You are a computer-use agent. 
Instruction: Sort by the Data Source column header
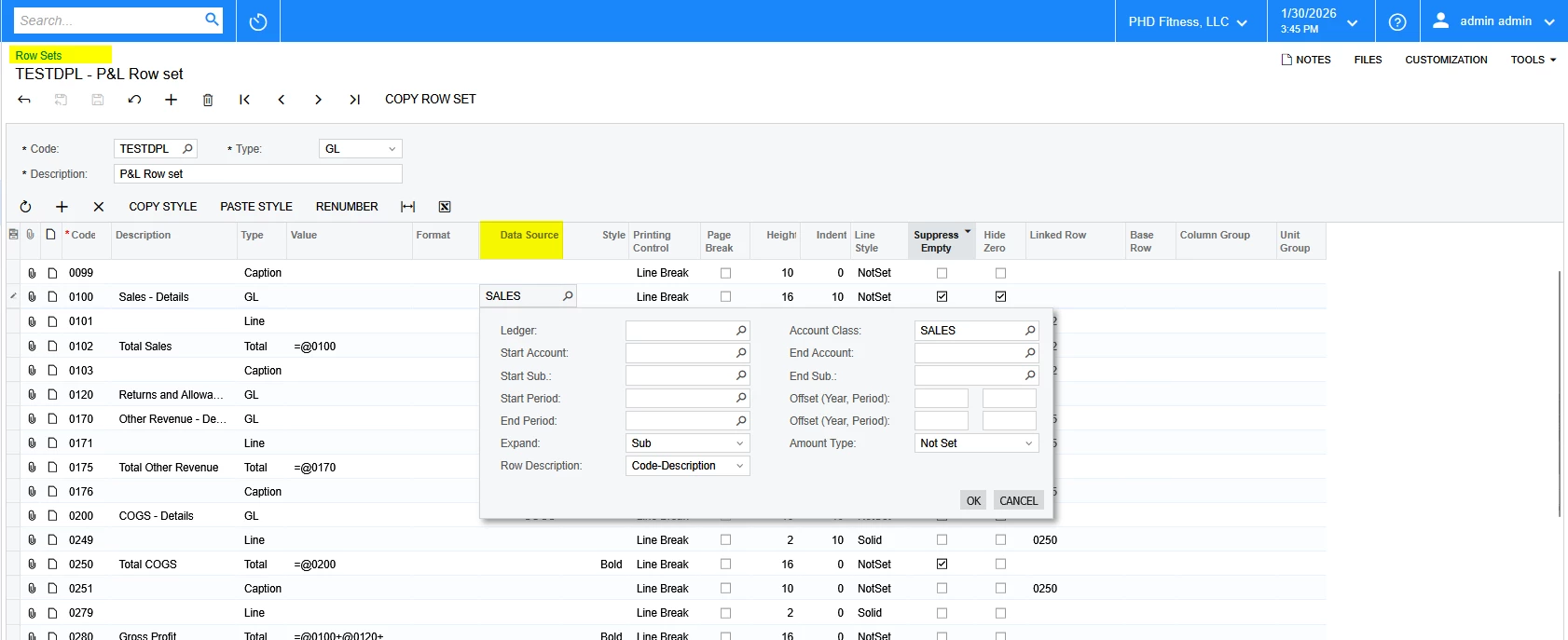point(522,240)
